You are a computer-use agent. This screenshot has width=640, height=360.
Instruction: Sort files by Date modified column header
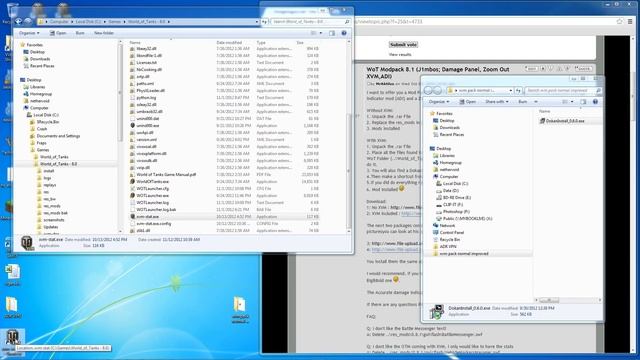tap(229, 42)
